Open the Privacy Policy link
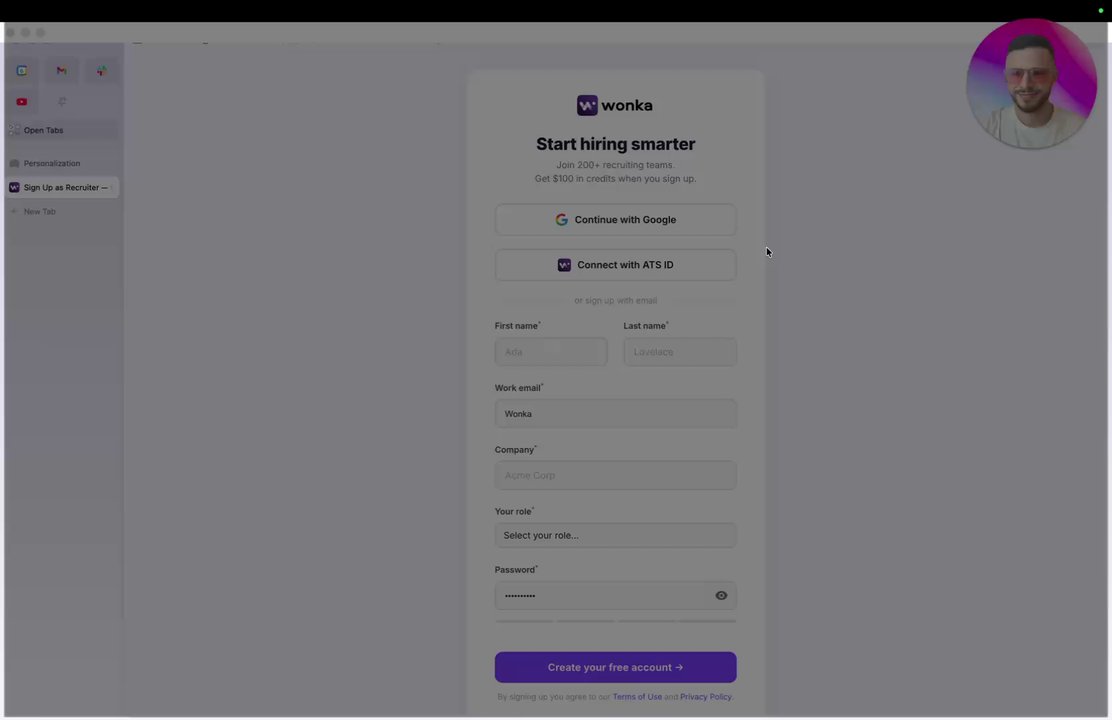Image resolution: width=1112 pixels, height=720 pixels. coord(705,697)
